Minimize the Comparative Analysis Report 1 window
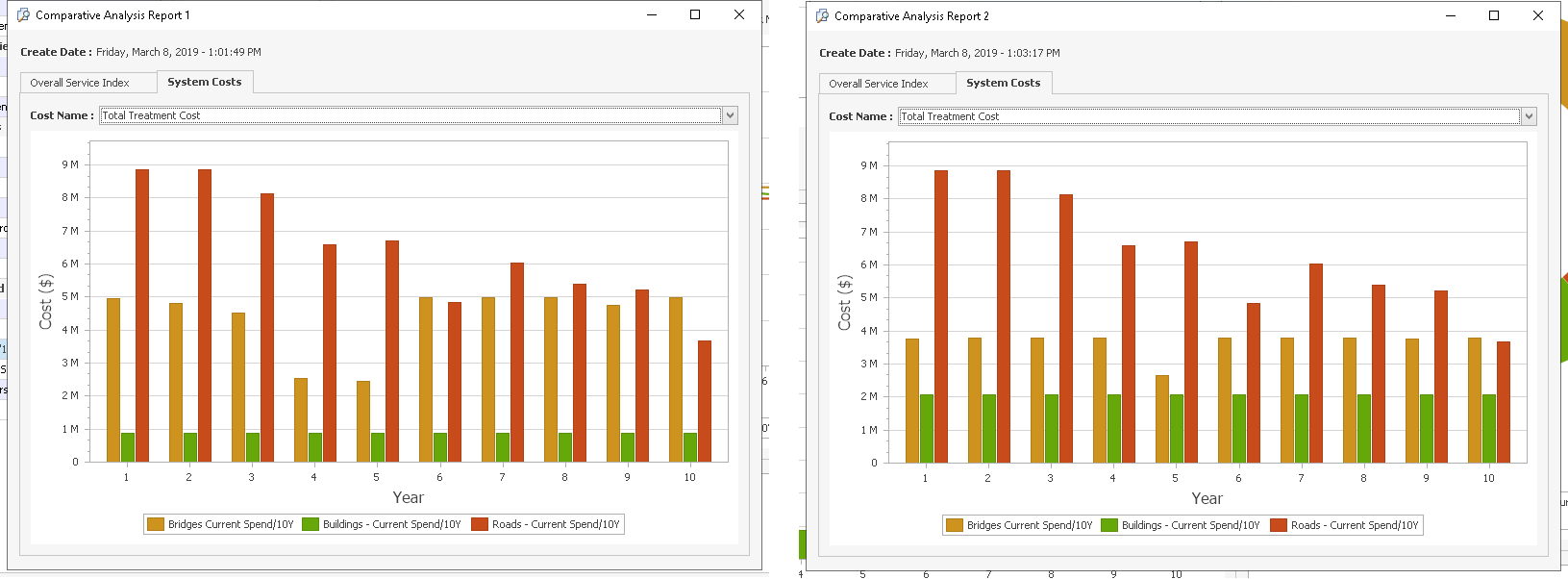This screenshot has height=579, width=1568. tap(652, 14)
